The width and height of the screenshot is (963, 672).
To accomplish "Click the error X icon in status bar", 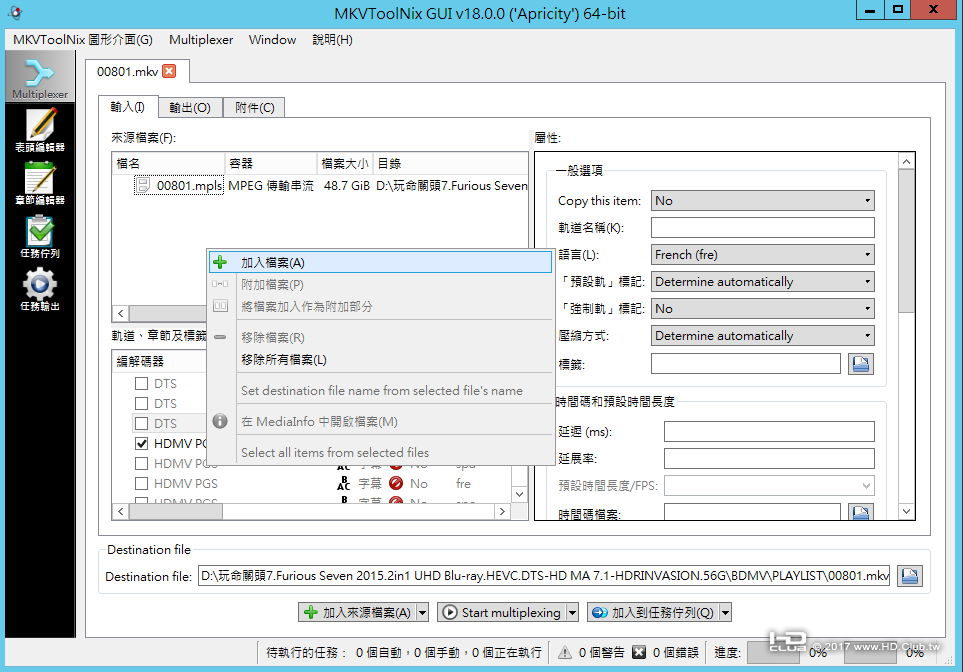I will 639,652.
